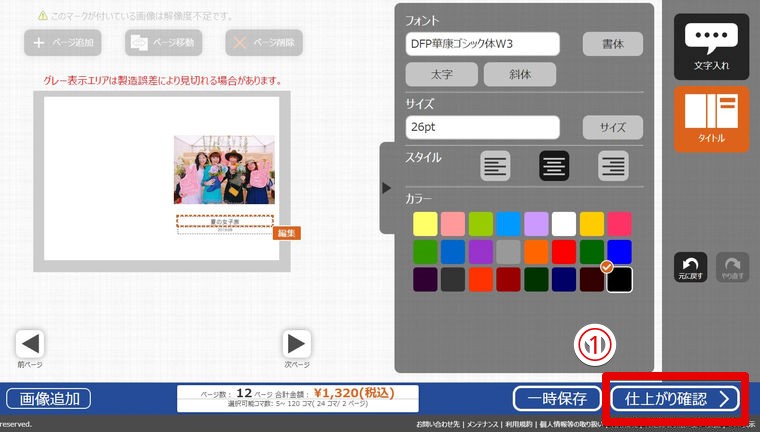Open the 書体 font chooser
This screenshot has height=432, width=760.
click(x=612, y=44)
